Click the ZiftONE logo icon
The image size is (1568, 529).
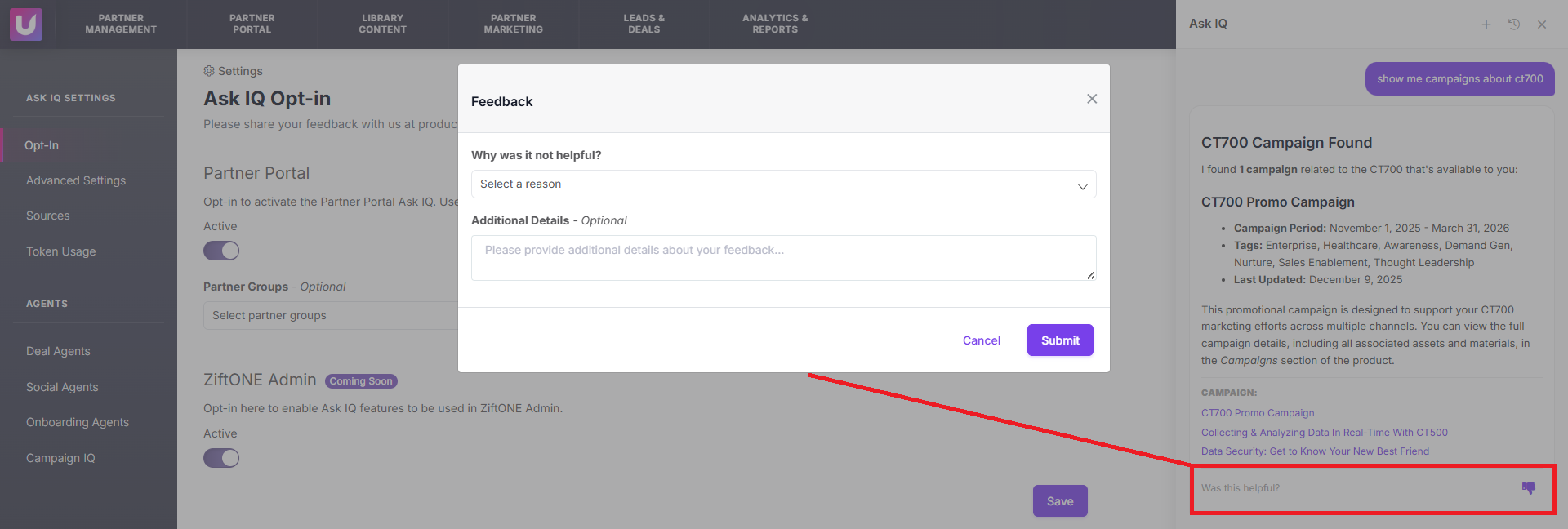pyautogui.click(x=26, y=24)
